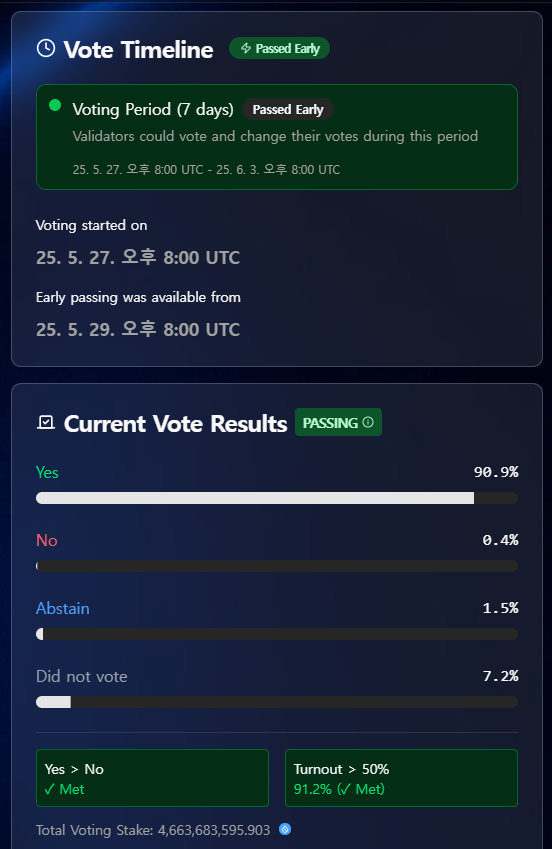Select the Yes > No Met condition box
552x849 pixels.
152,778
